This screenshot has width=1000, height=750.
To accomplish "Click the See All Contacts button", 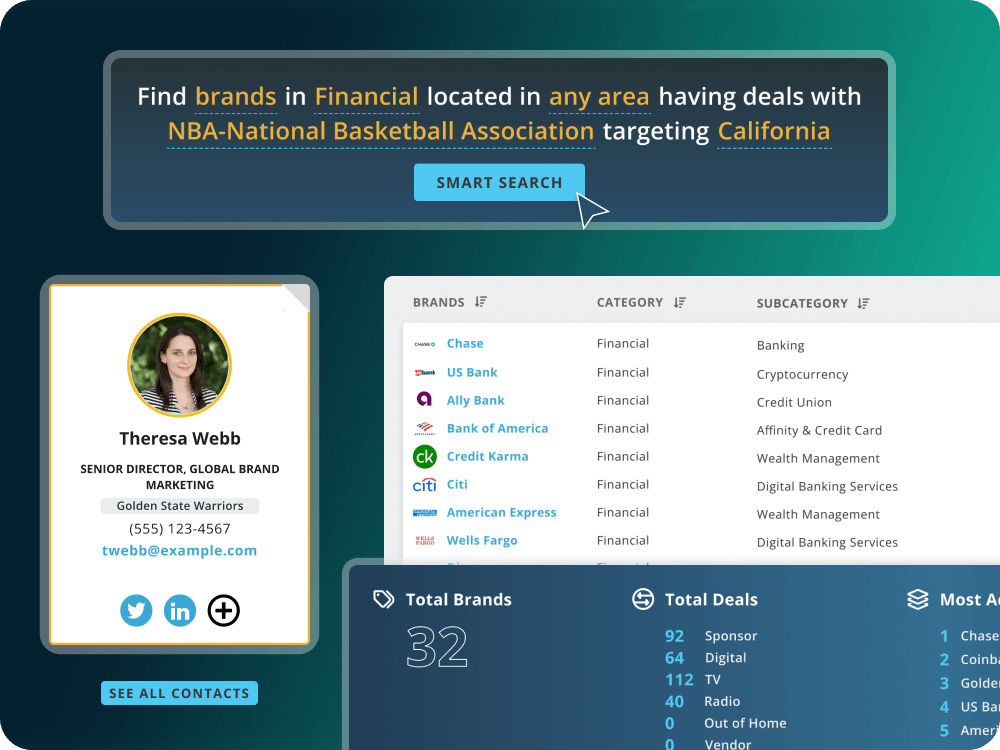I will pos(179,693).
